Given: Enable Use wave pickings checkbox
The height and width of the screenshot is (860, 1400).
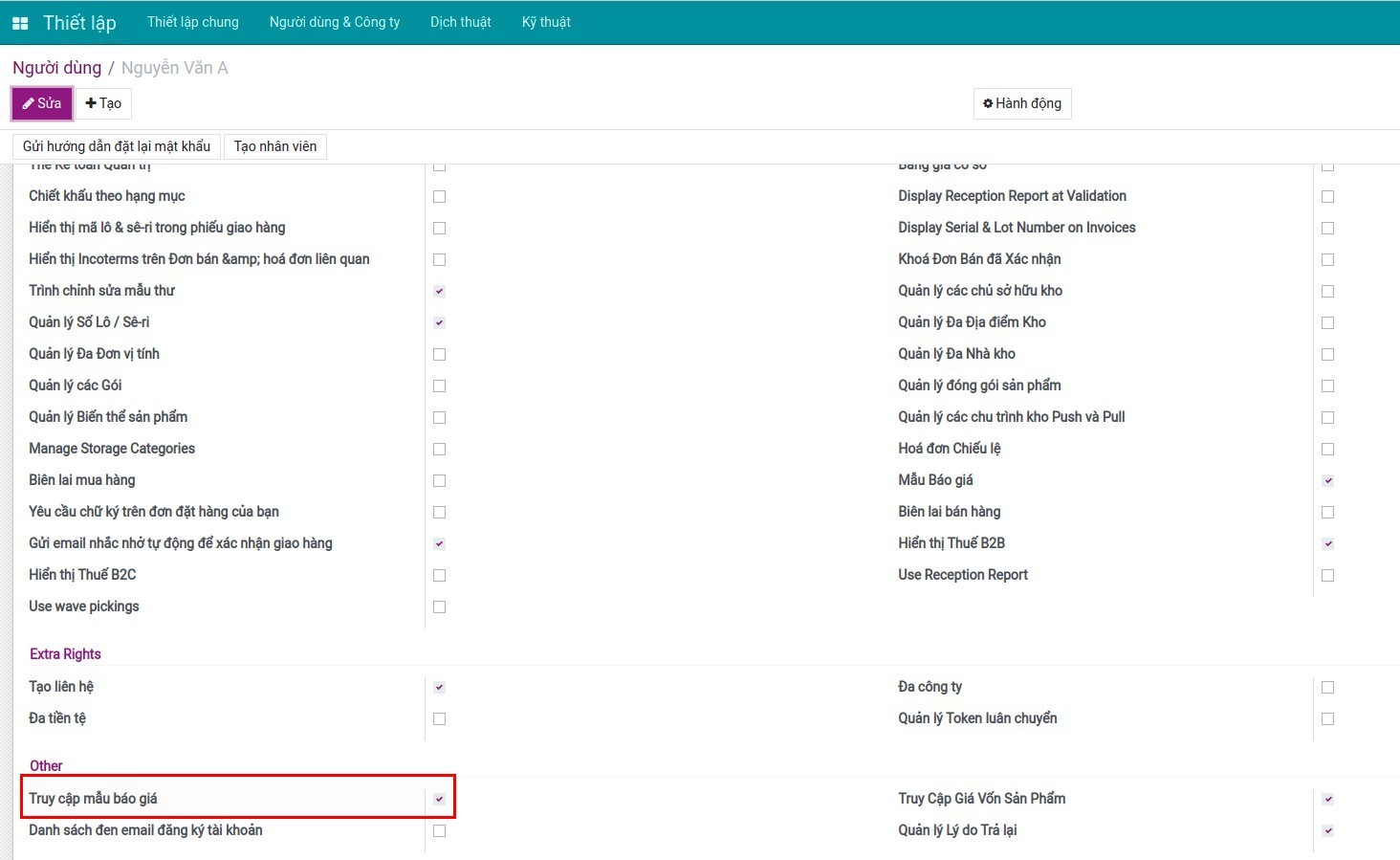Looking at the screenshot, I should [439, 606].
